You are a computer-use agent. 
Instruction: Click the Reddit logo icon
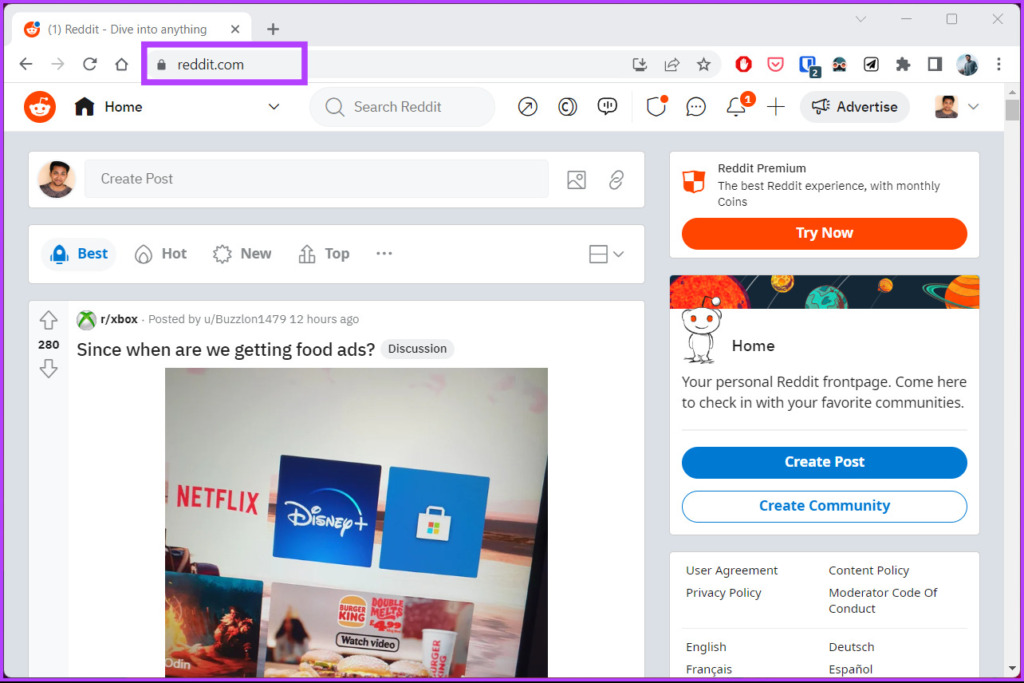(x=40, y=106)
